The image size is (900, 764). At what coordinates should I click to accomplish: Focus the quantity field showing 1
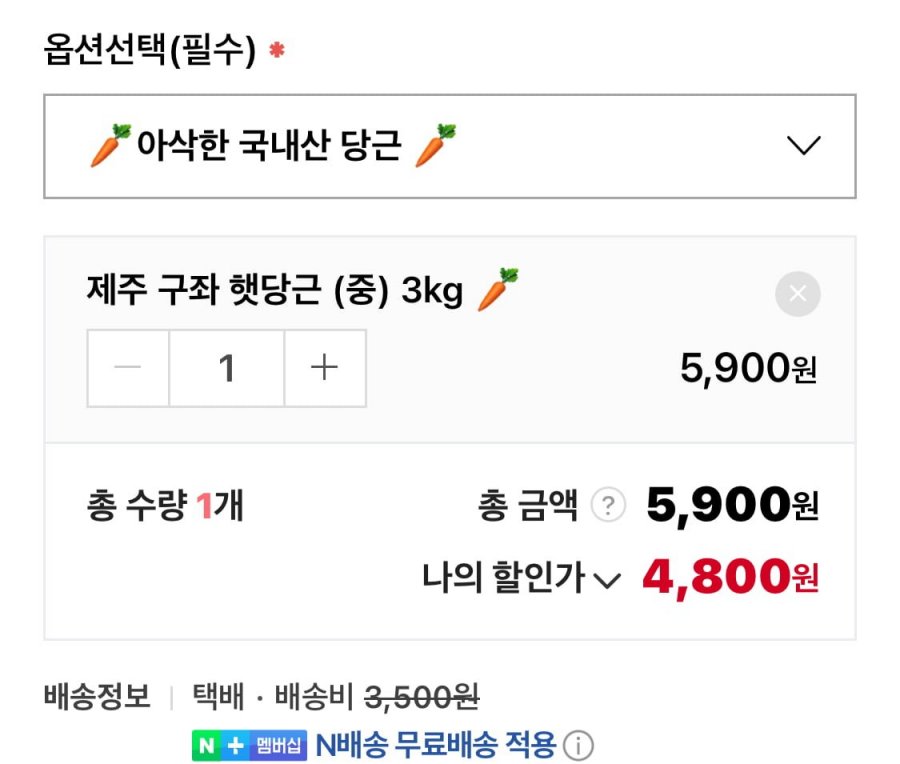click(x=227, y=368)
